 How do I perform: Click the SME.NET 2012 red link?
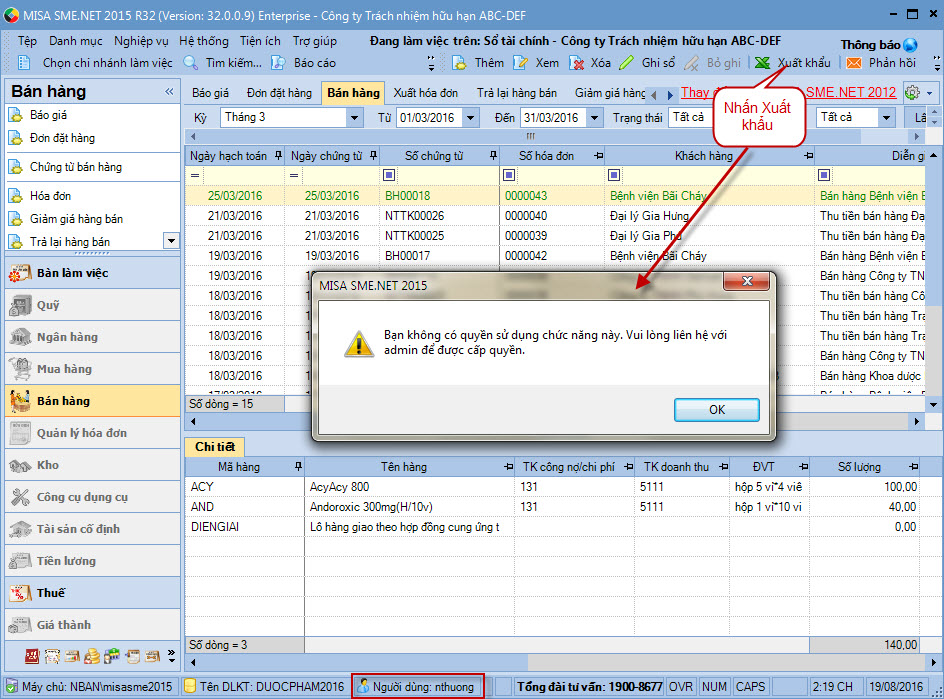click(x=851, y=92)
